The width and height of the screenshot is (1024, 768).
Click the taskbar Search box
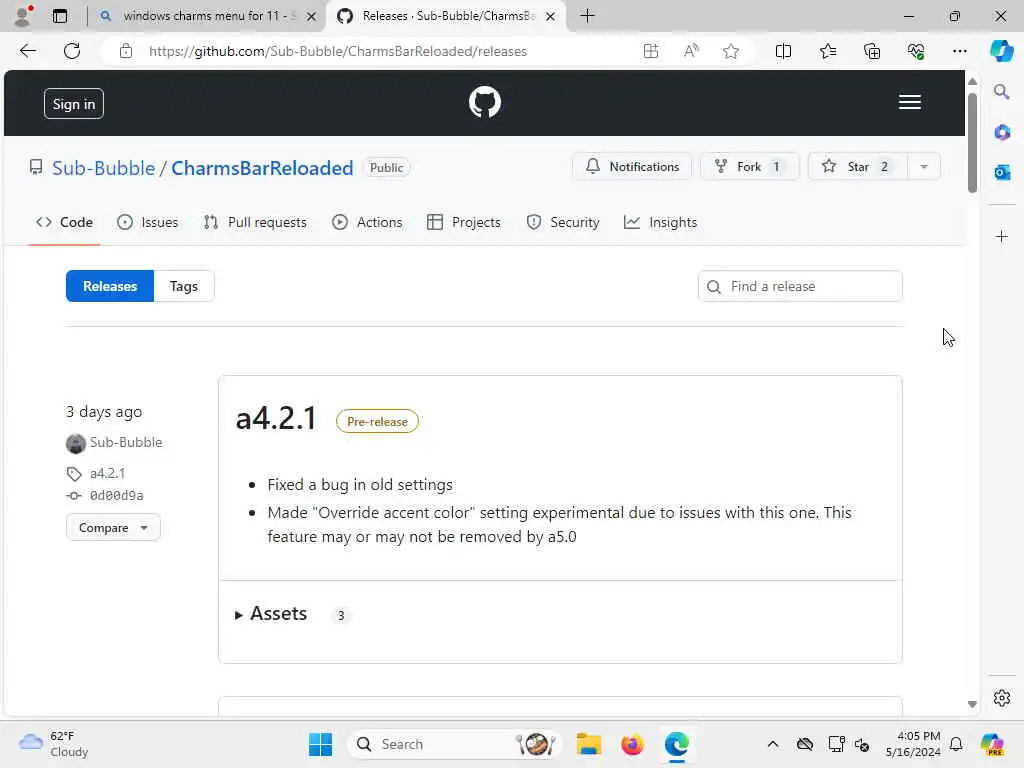coord(455,744)
